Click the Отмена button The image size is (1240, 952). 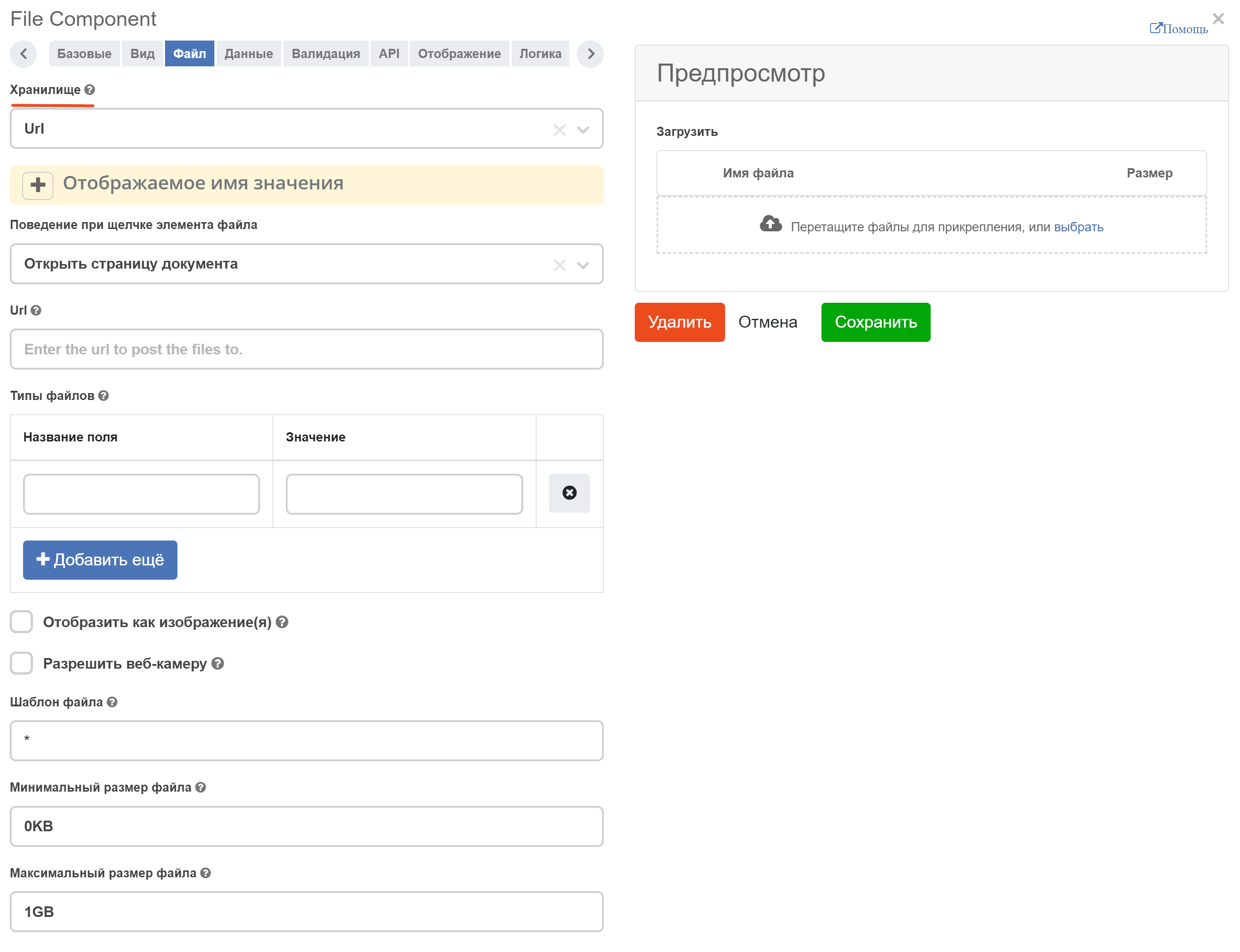click(768, 323)
